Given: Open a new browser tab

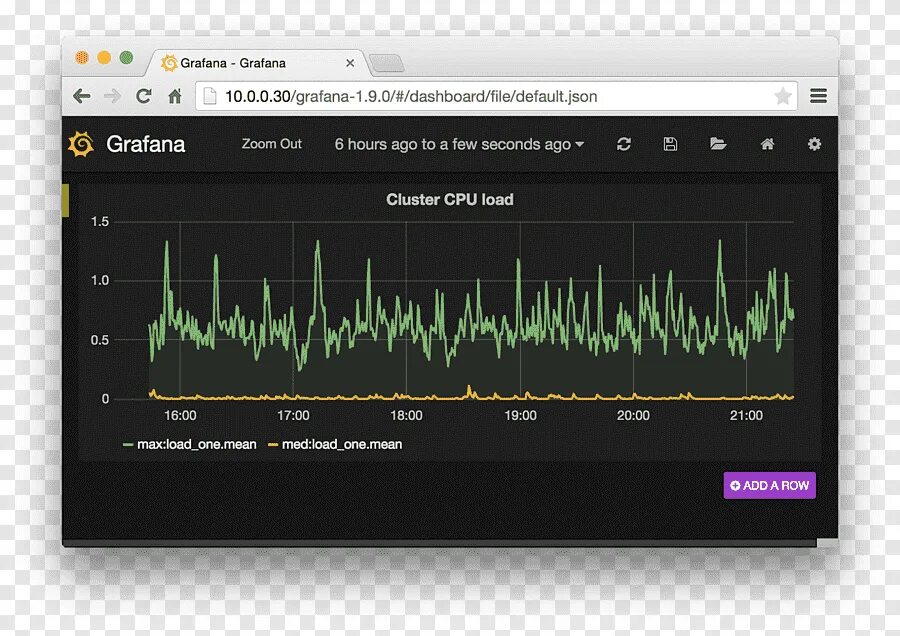Looking at the screenshot, I should pyautogui.click(x=387, y=64).
